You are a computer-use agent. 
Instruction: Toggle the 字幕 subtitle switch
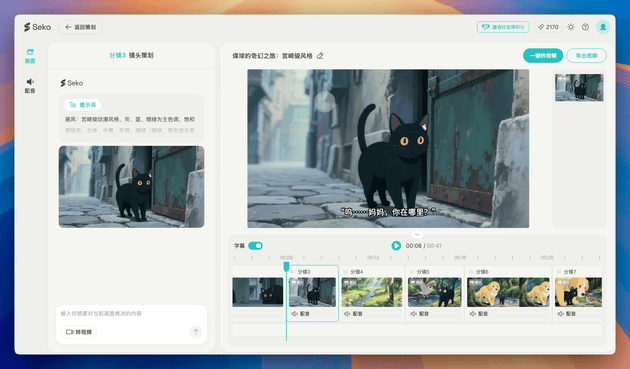click(255, 246)
